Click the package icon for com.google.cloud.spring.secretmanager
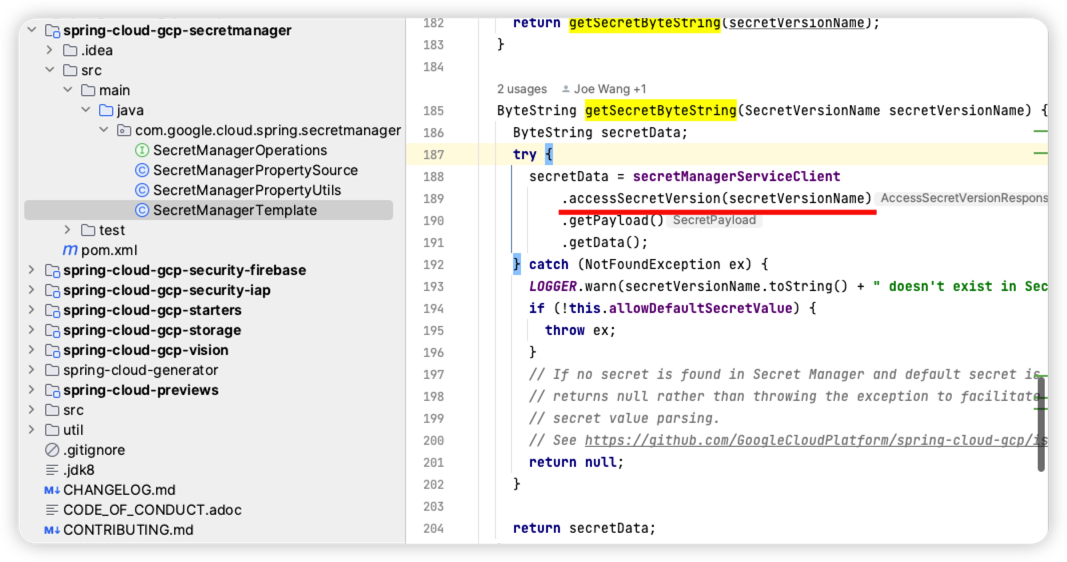This screenshot has width=1067, height=562. coord(124,130)
